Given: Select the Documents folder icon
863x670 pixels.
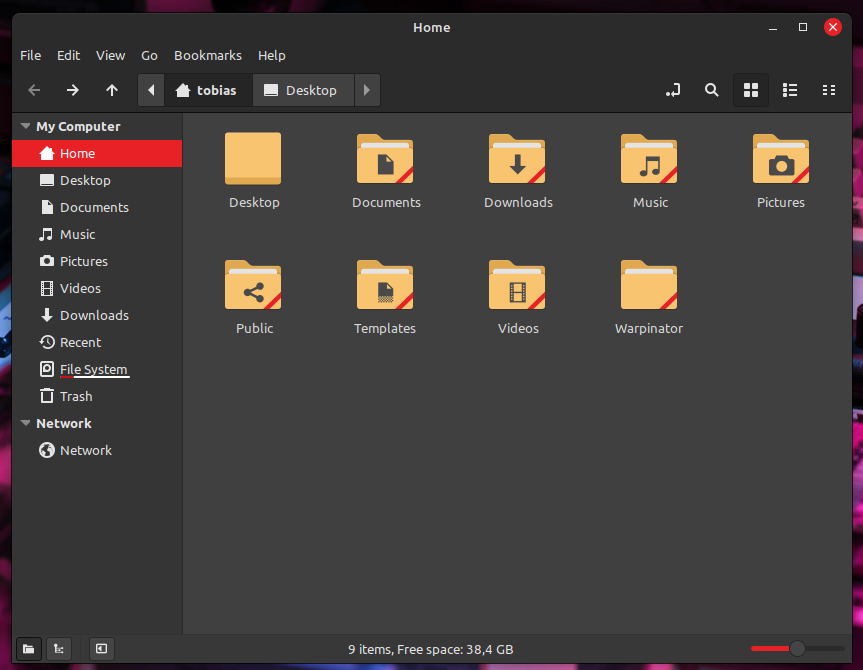Looking at the screenshot, I should click(385, 159).
